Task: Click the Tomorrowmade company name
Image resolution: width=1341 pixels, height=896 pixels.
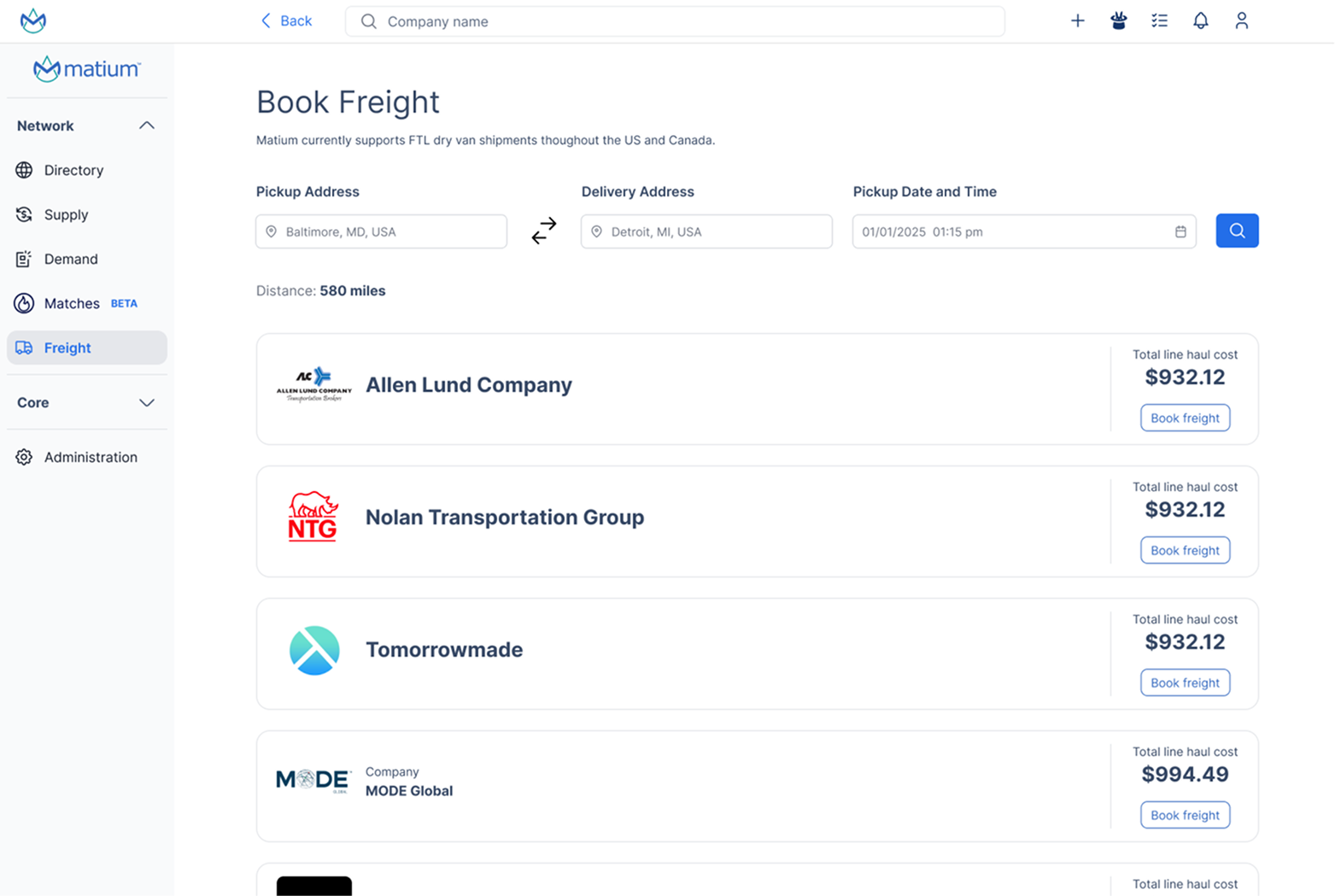Action: click(444, 649)
